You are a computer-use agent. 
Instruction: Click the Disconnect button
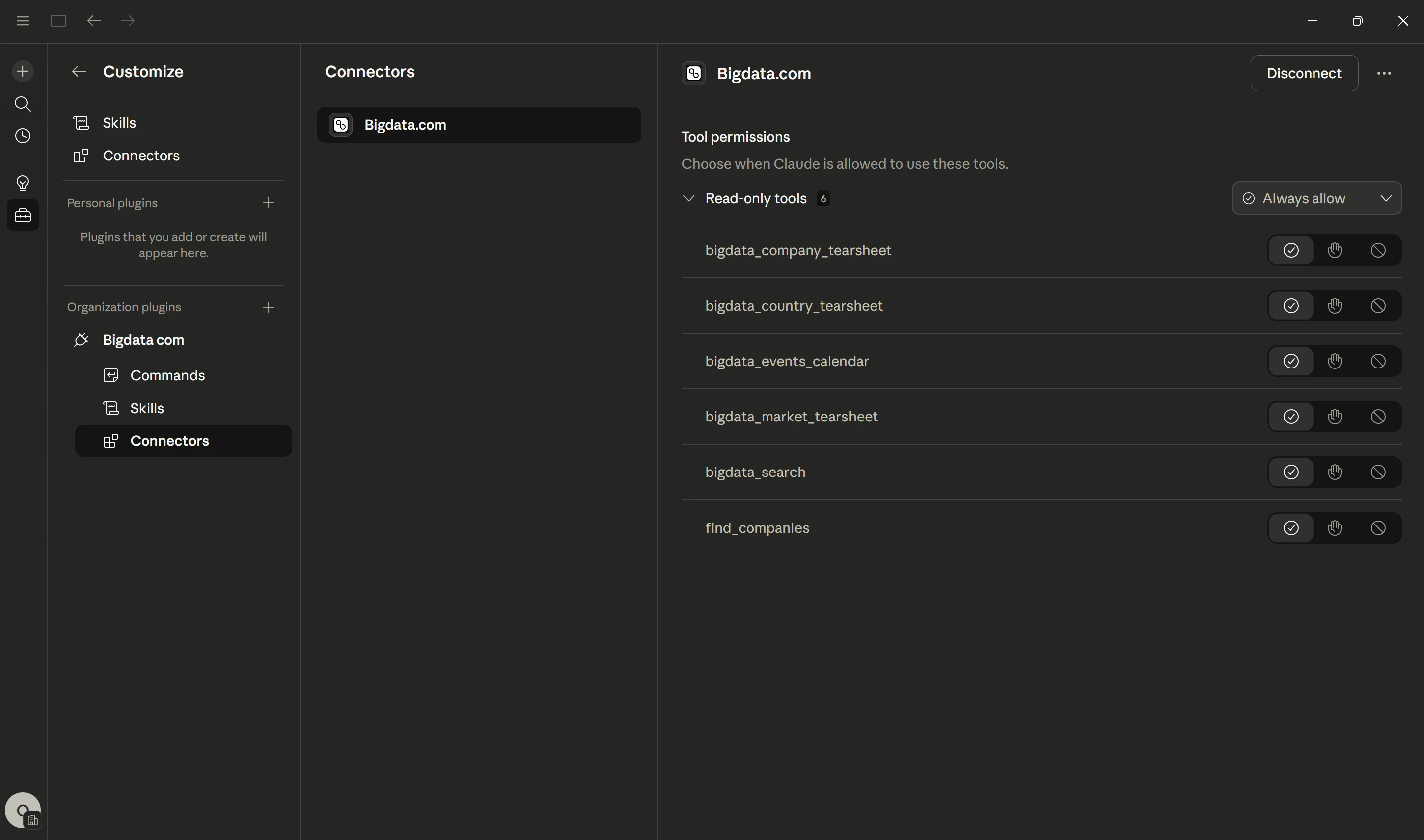pos(1304,73)
